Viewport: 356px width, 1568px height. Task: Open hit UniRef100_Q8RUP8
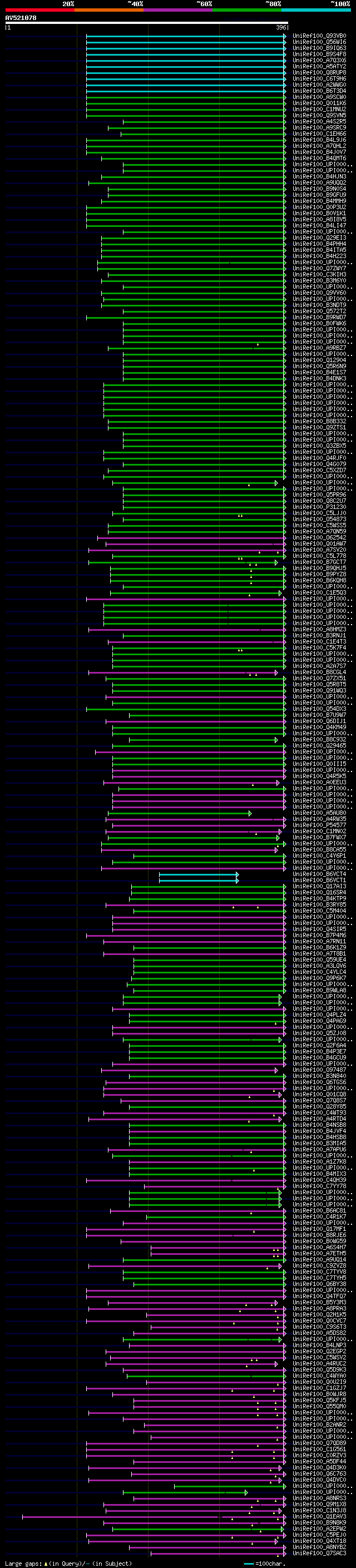(319, 72)
